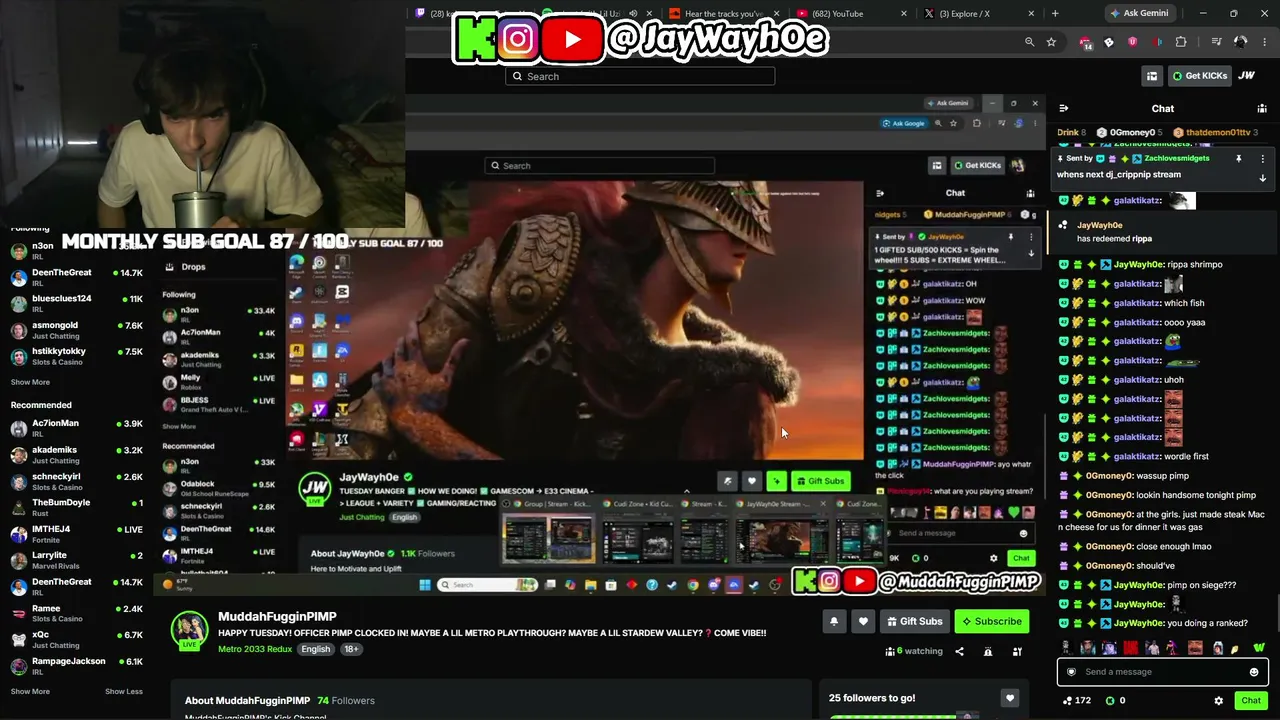Click chat message "wordle first"
Screen dimensions: 1280x720
tap(1186, 456)
